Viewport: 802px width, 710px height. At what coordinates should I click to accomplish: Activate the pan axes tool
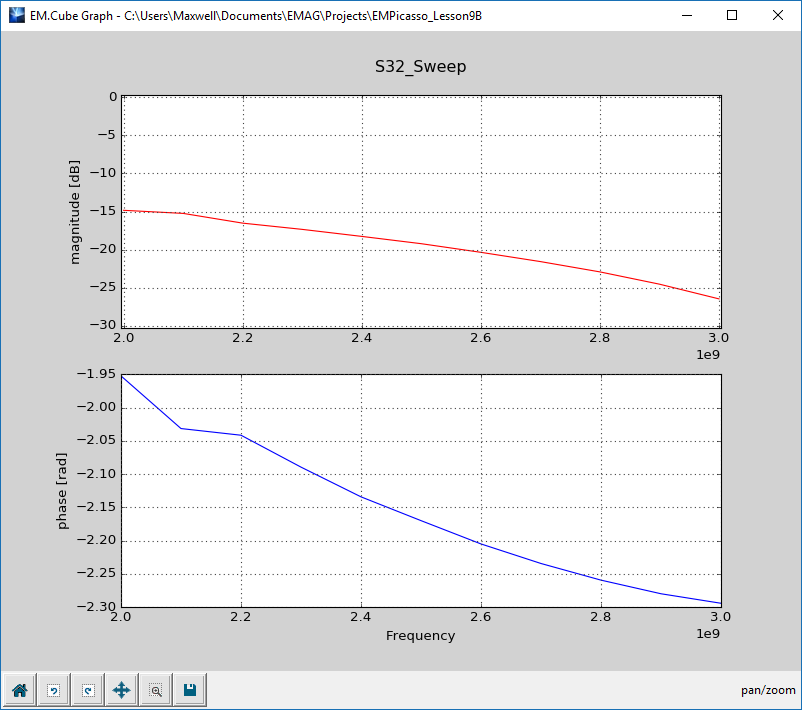tap(121, 690)
